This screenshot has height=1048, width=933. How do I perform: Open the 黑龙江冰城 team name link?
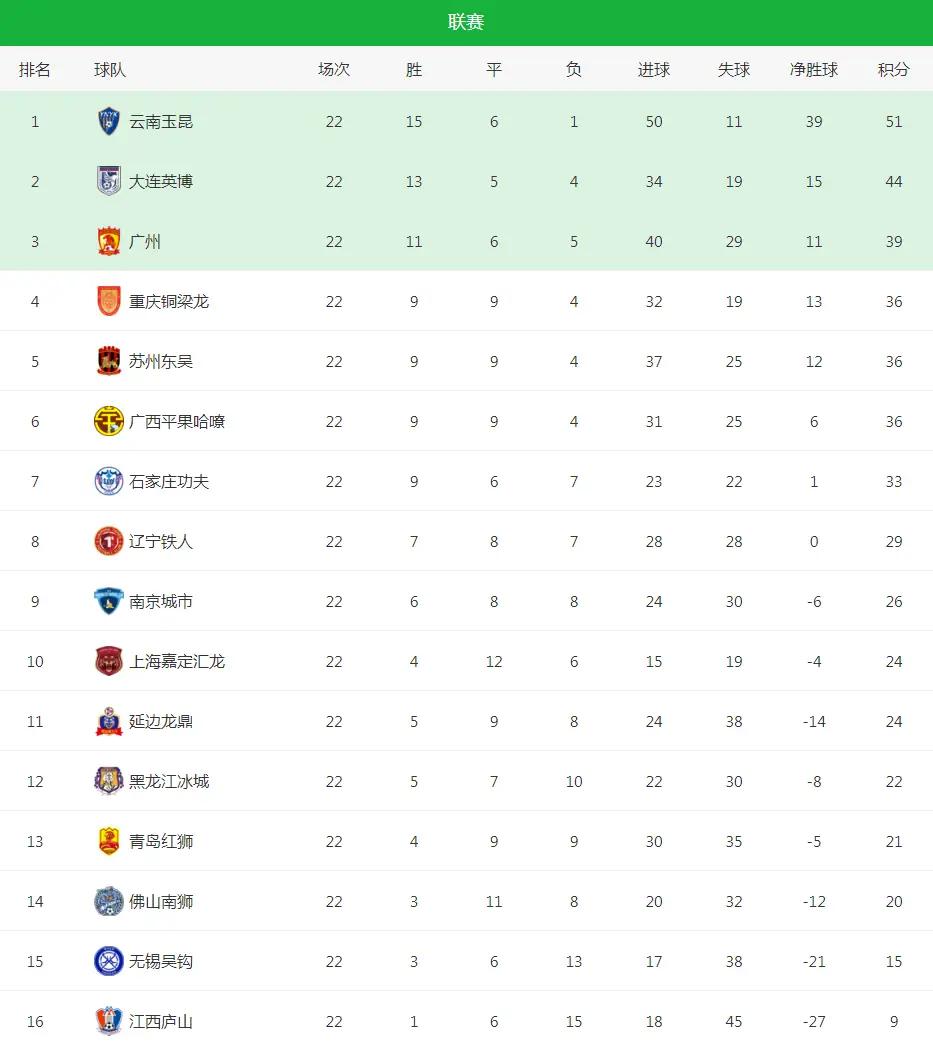coord(169,781)
